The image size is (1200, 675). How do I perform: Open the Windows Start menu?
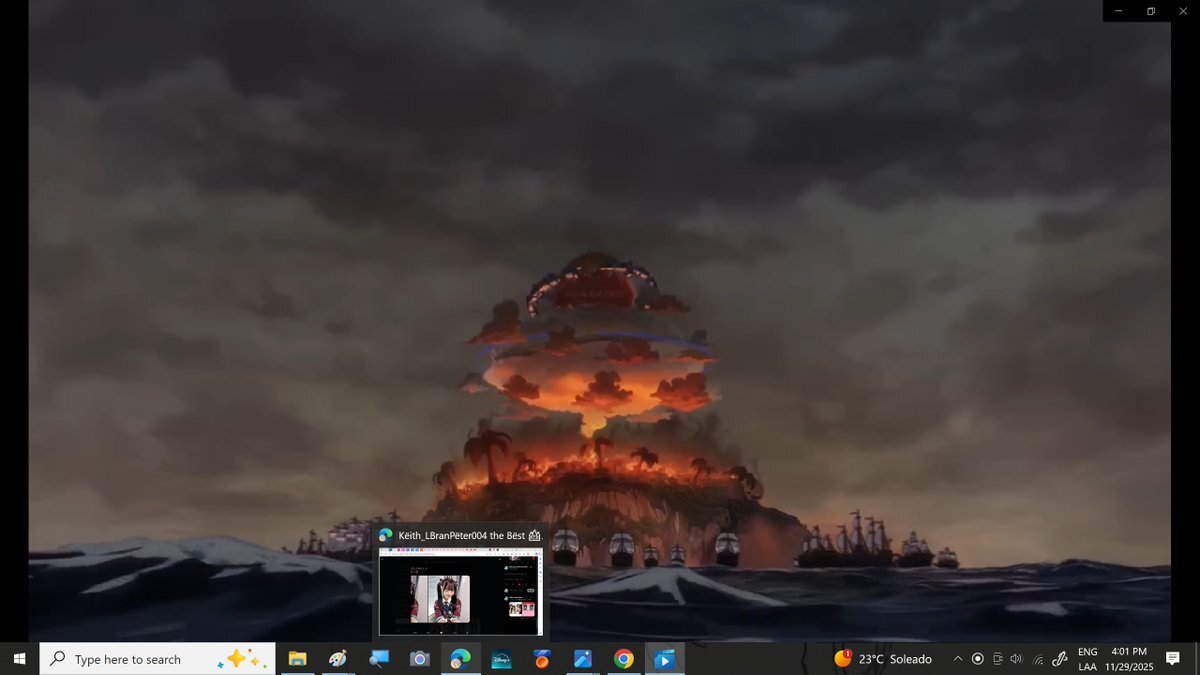[x=19, y=659]
